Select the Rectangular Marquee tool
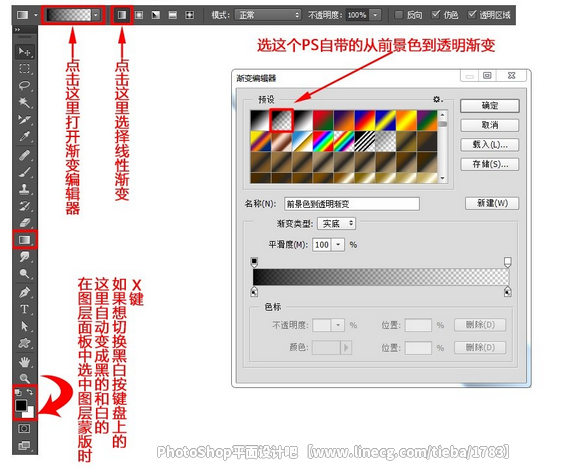This screenshot has height=471, width=565. click(x=25, y=68)
